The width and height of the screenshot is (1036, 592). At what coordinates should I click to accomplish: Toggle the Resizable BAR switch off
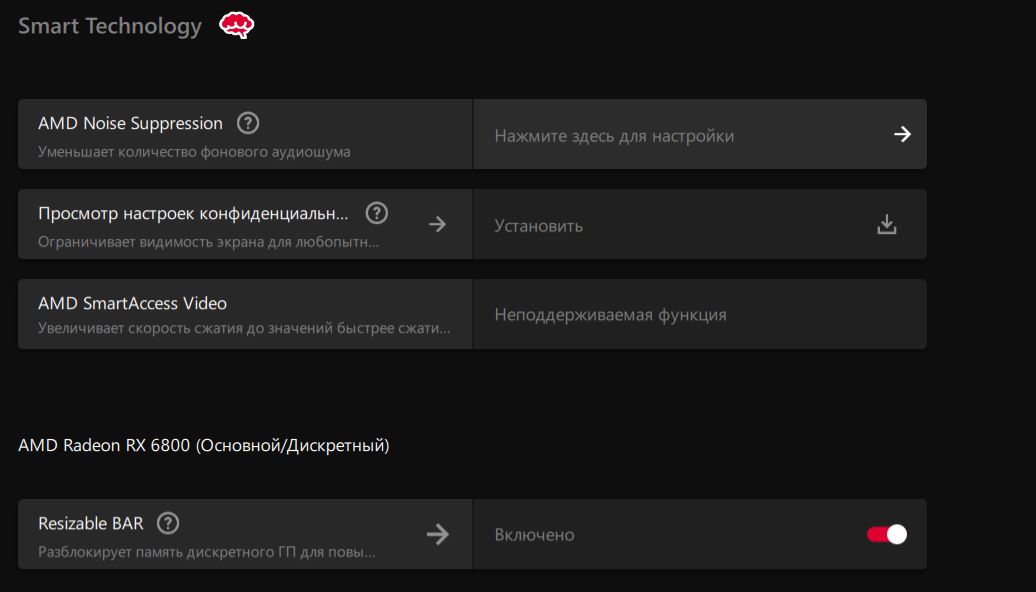[887, 534]
